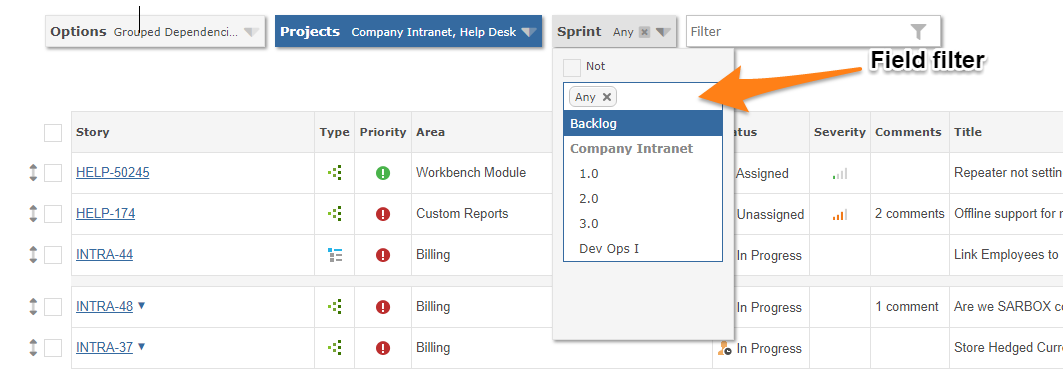Image resolution: width=1063 pixels, height=369 pixels.
Task: Click Unassigned status cell
Action: (770, 214)
